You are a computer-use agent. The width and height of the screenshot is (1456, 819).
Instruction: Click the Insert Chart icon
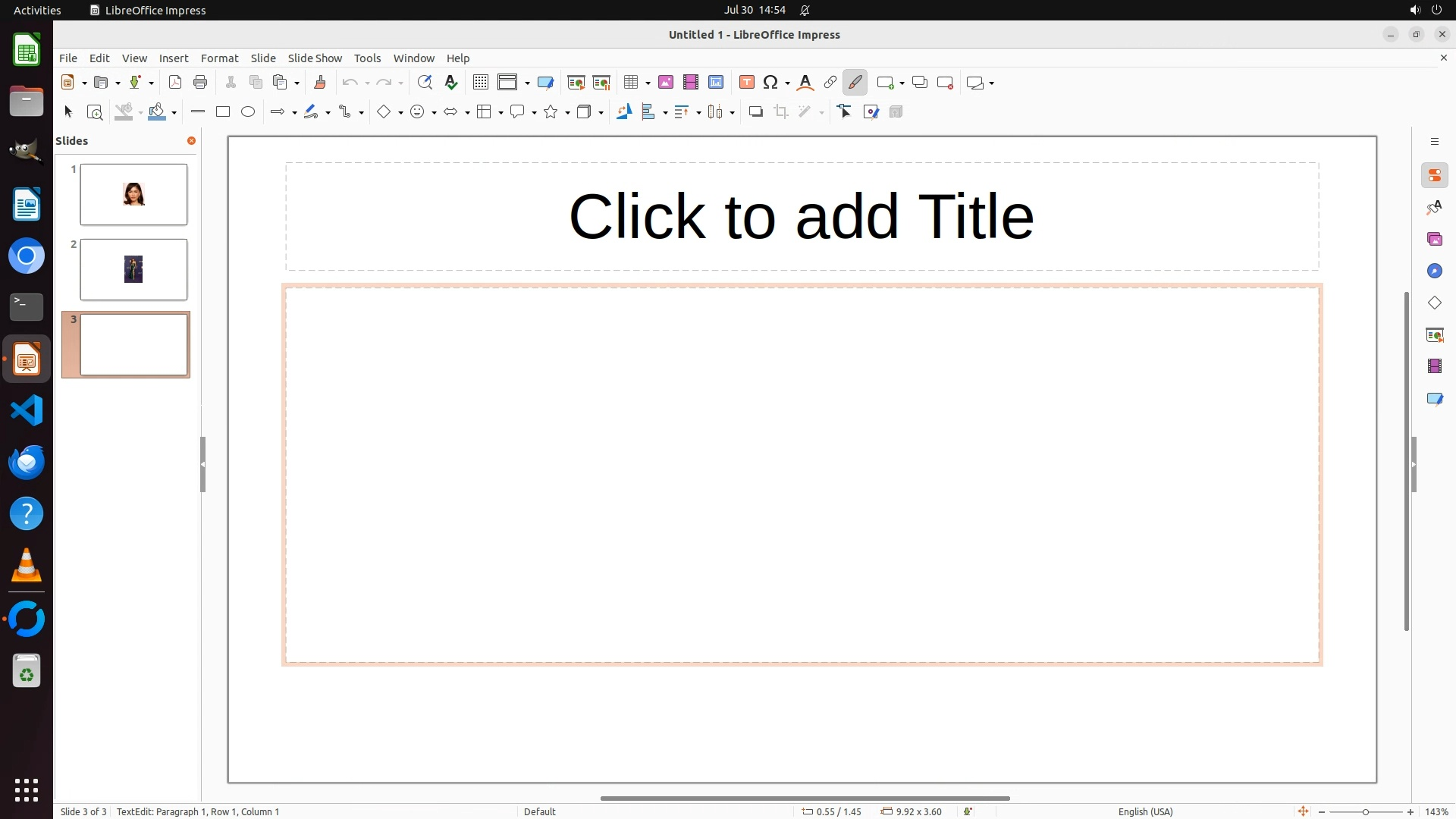(x=715, y=83)
